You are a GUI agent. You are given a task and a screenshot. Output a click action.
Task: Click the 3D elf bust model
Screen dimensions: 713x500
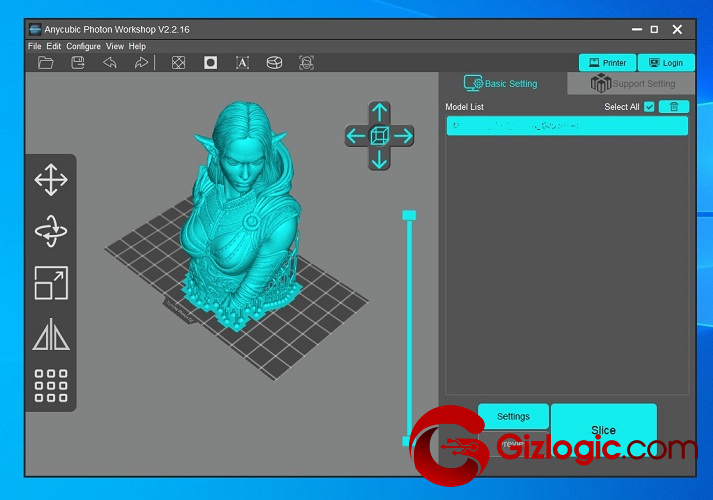click(241, 214)
